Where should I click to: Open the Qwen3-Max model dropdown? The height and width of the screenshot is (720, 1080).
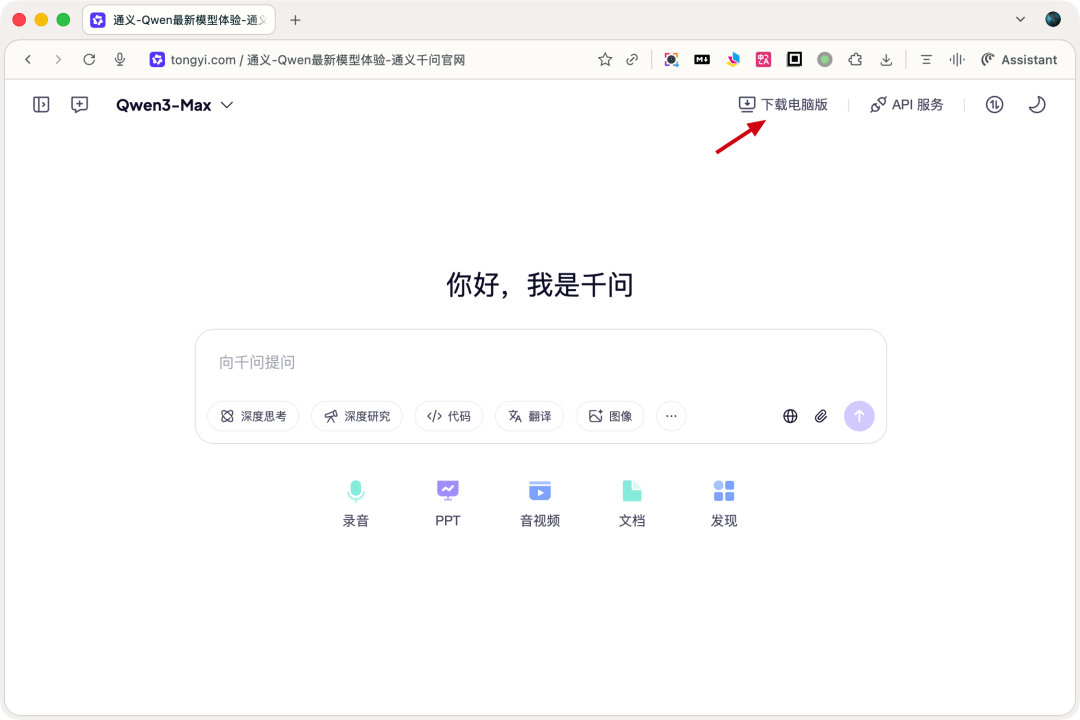(x=176, y=104)
